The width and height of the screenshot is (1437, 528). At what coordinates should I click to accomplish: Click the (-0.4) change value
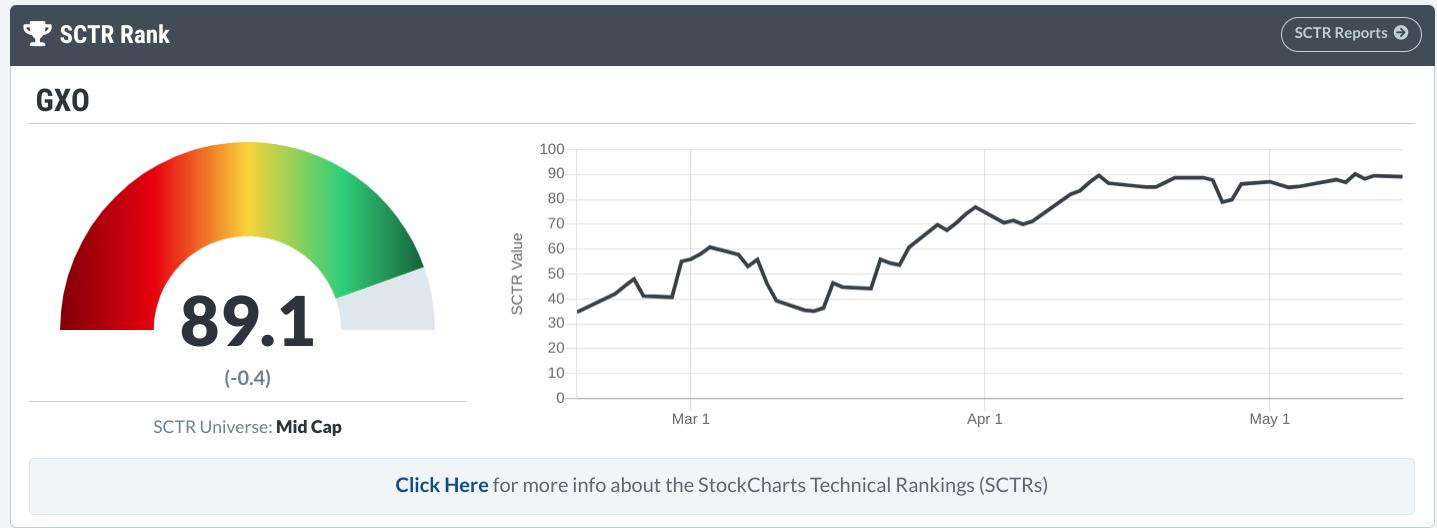(x=247, y=378)
